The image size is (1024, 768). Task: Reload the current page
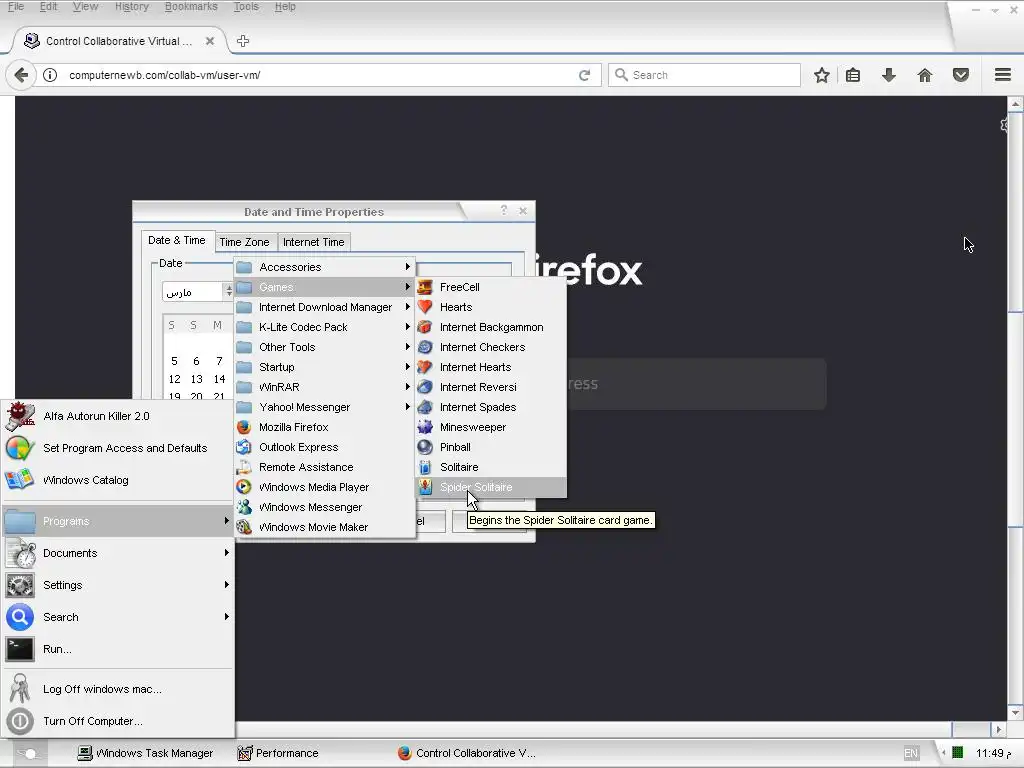[x=584, y=75]
